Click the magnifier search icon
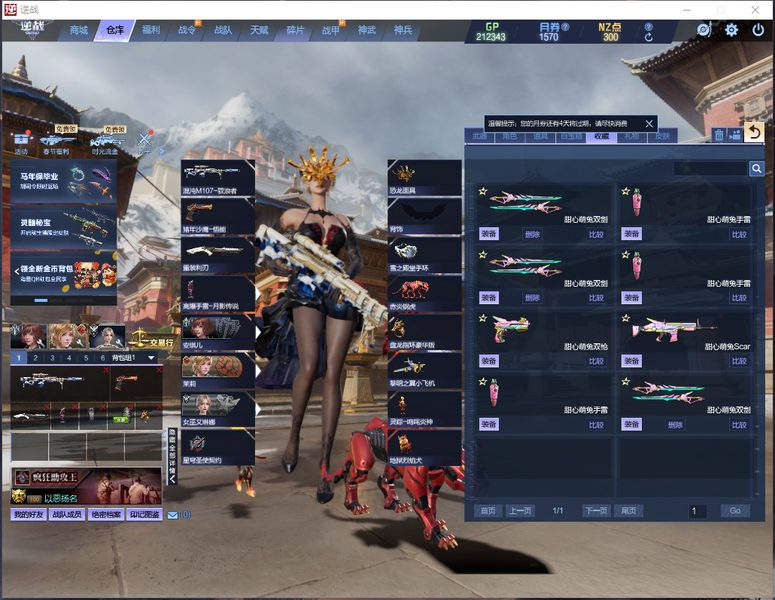This screenshot has width=775, height=600. point(756,169)
